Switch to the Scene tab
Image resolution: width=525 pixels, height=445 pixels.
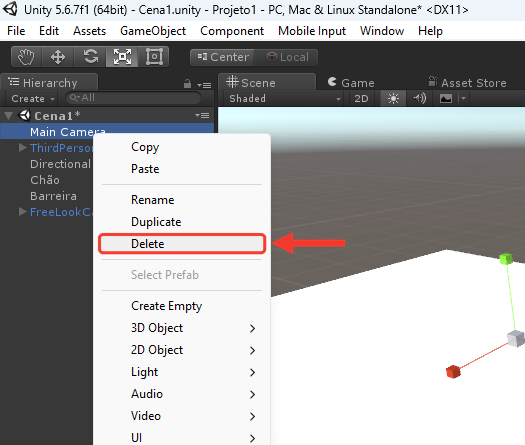pyautogui.click(x=267, y=82)
